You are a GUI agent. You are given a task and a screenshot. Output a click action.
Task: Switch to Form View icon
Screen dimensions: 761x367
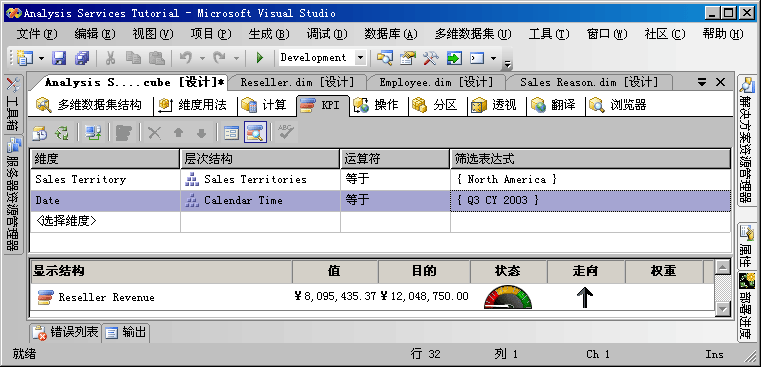232,133
